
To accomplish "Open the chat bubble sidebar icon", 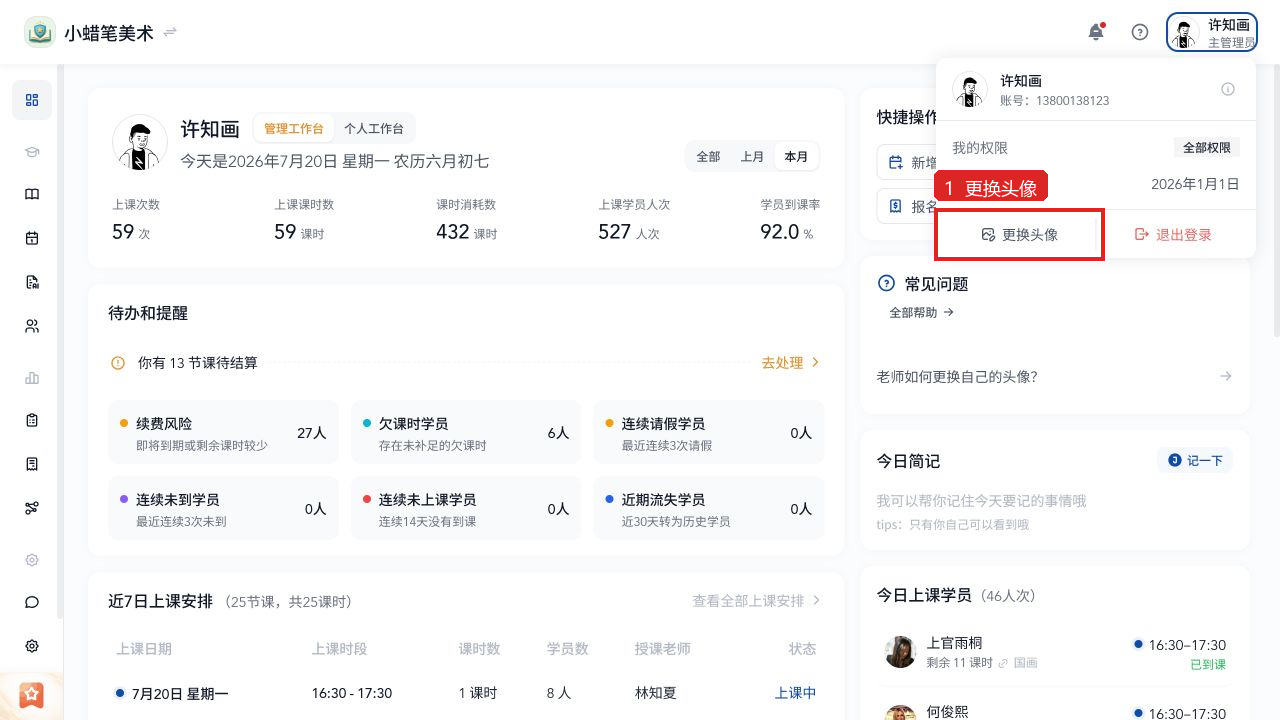I will point(32,602).
